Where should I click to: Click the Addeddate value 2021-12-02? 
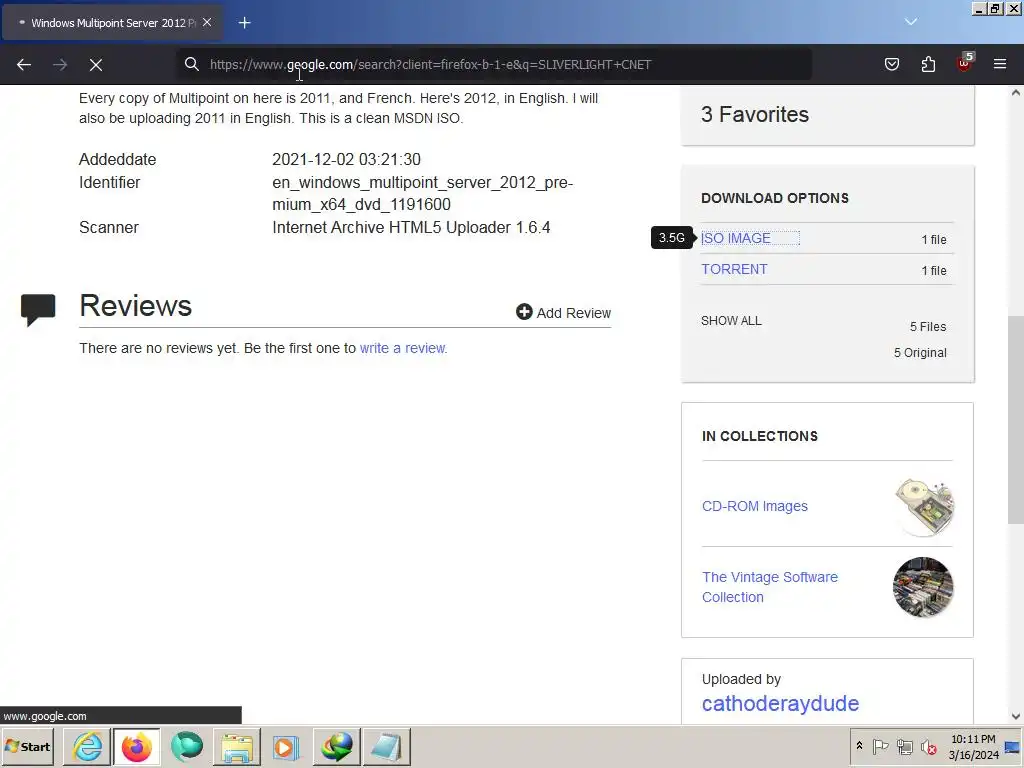pos(346,159)
